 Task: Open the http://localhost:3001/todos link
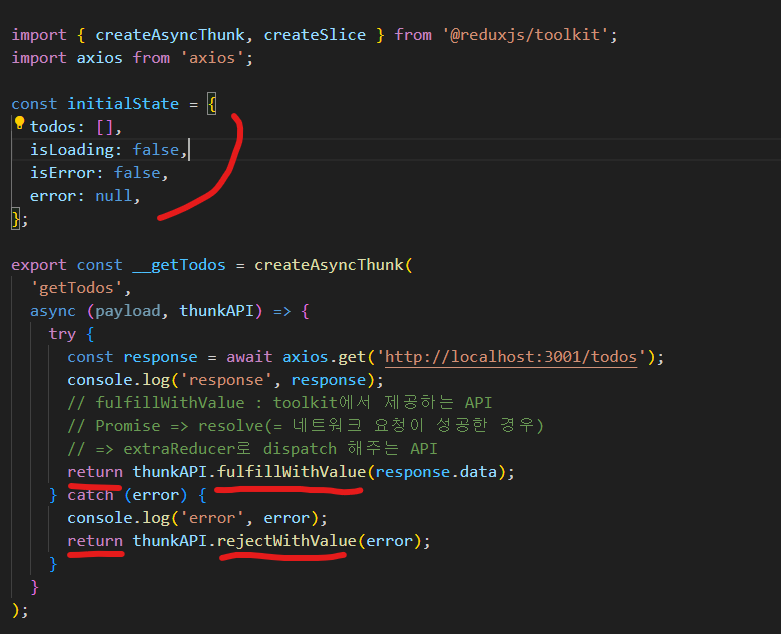511,357
